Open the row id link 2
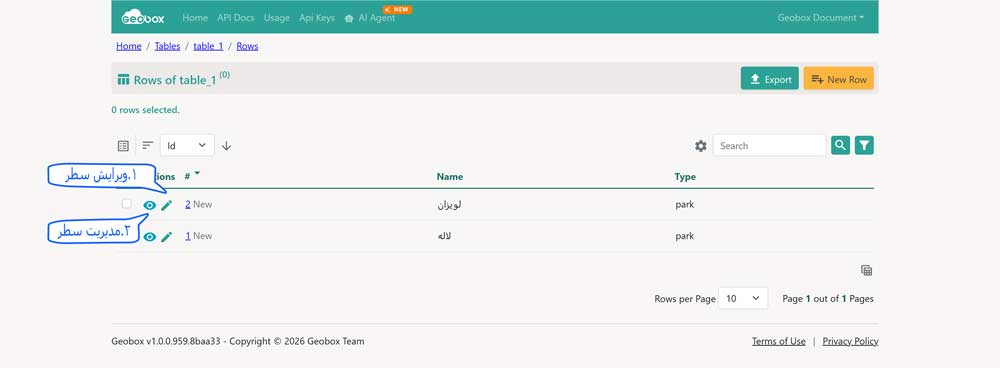The width and height of the screenshot is (1000, 368). [x=188, y=205]
